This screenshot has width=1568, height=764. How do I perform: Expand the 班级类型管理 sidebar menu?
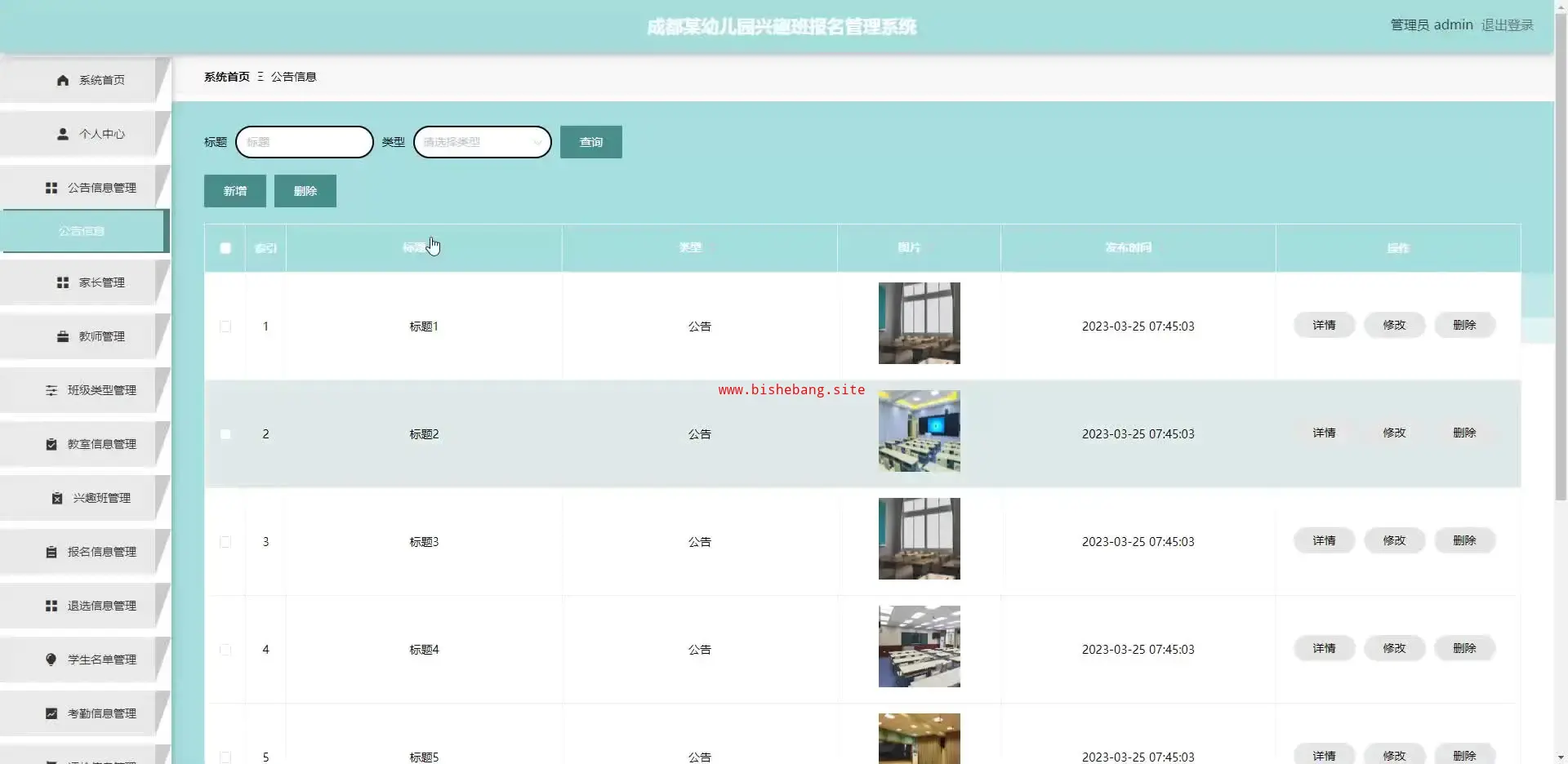pyautogui.click(x=85, y=390)
